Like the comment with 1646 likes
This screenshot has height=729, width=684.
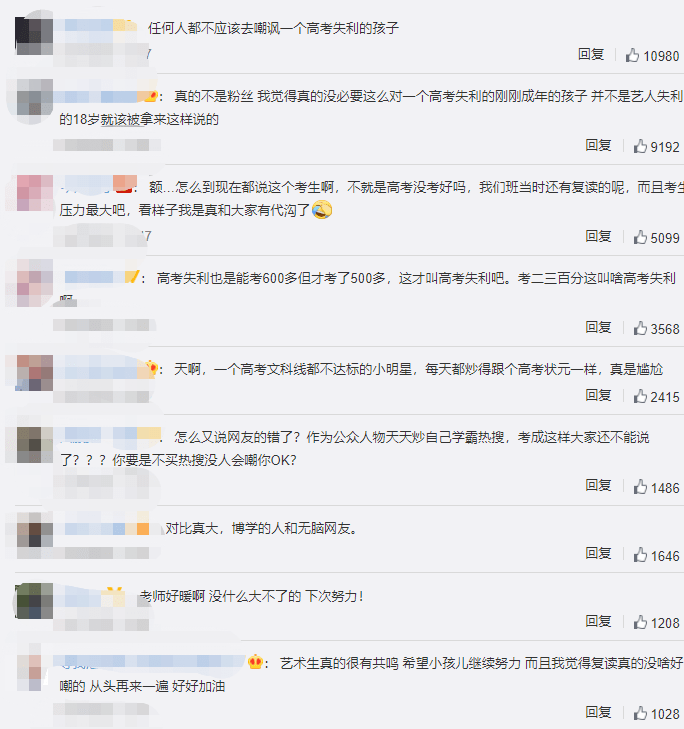coord(640,555)
